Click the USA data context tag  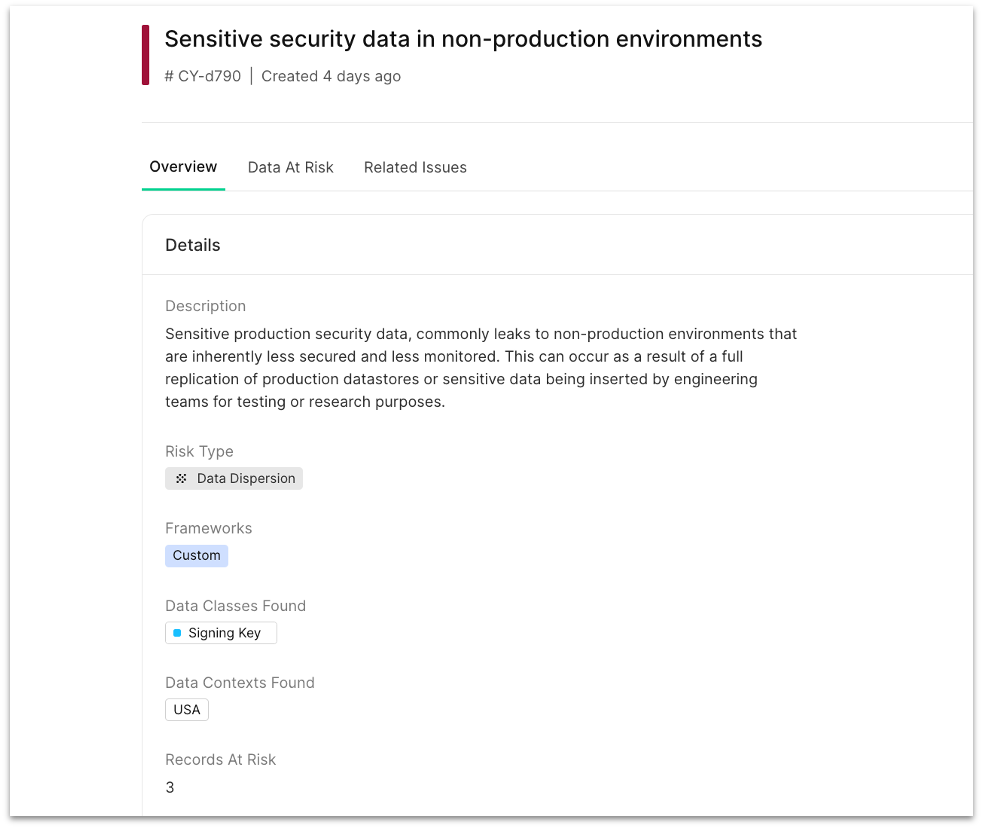coord(186,709)
